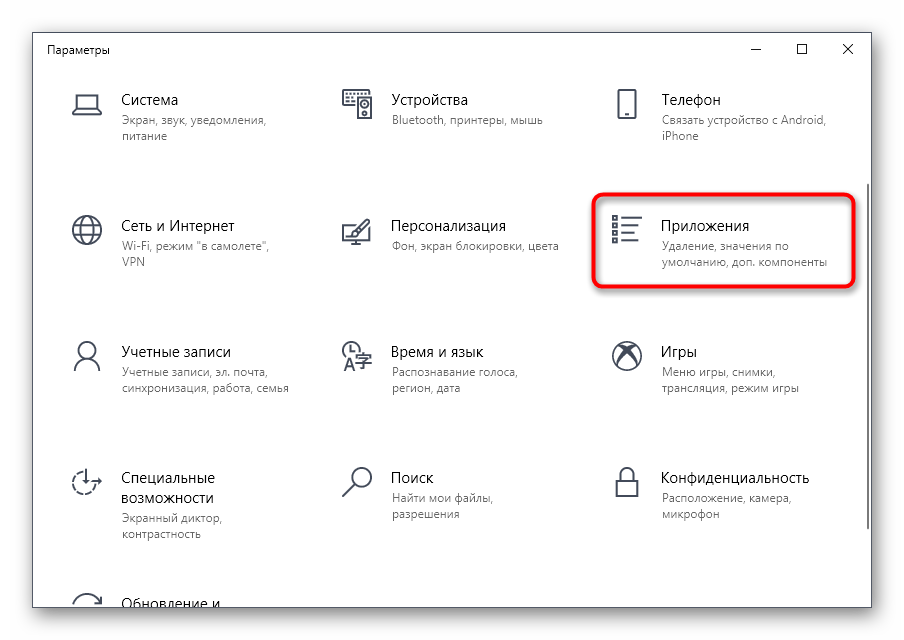The image size is (904, 640).
Task: Click the Специальные возможности icon
Action: (87, 481)
